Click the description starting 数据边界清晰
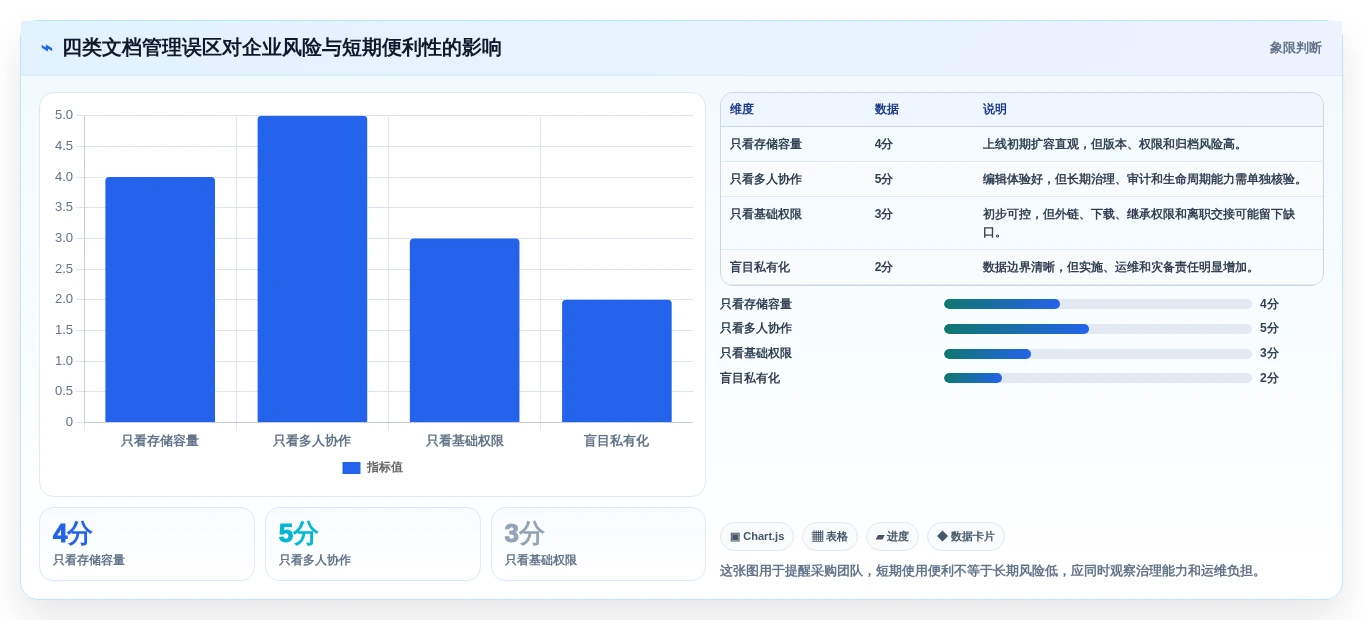This screenshot has width=1363, height=620. [x=1120, y=267]
